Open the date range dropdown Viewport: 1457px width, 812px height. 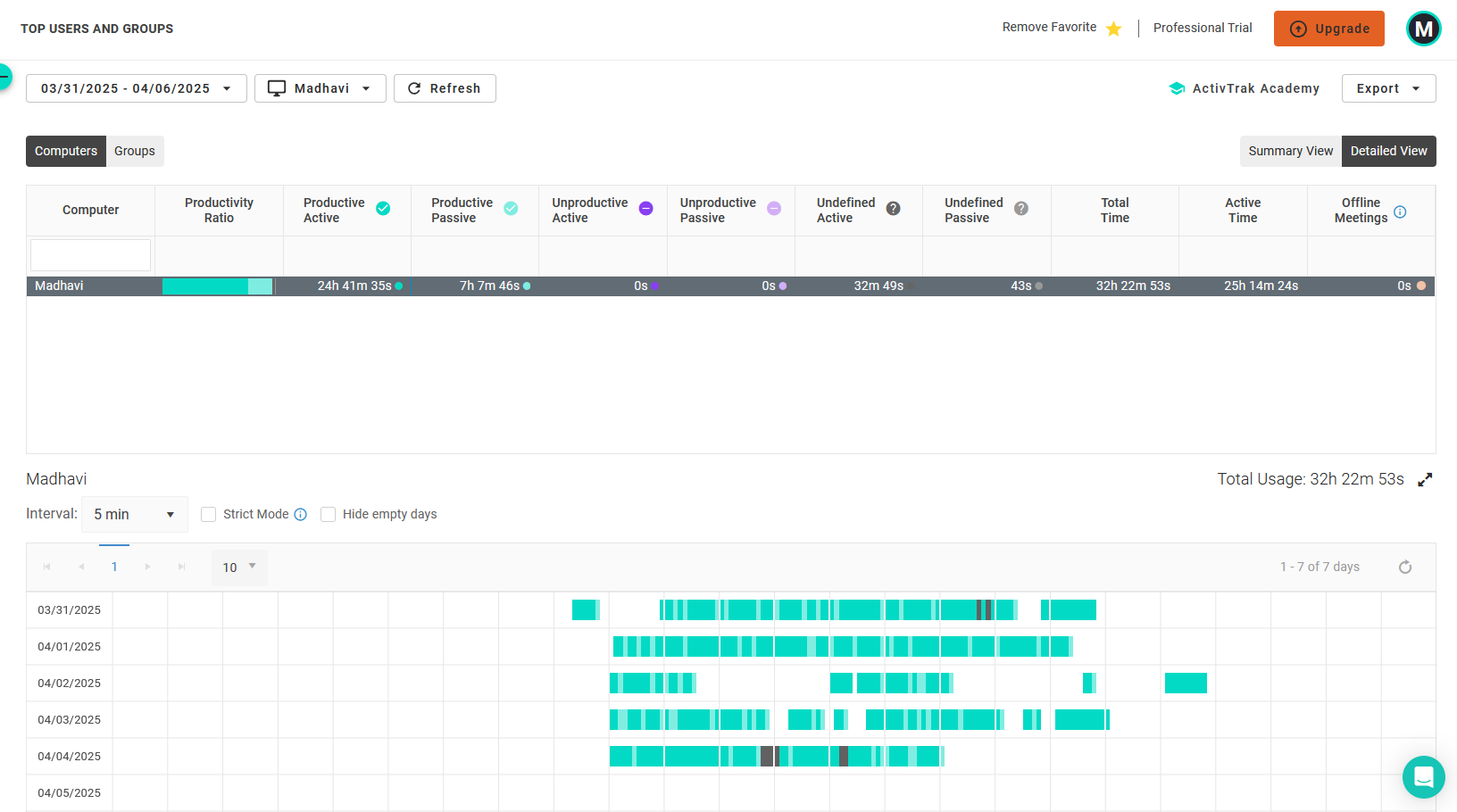pyautogui.click(x=136, y=88)
